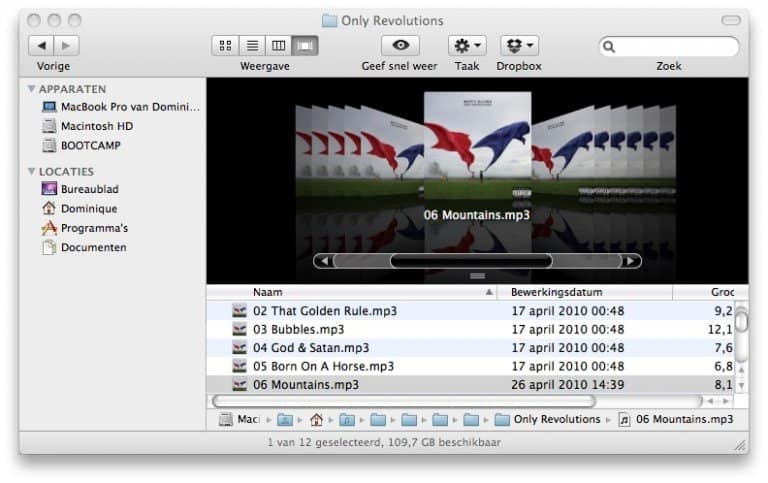
Task: Click the horizontal scroll left arrow
Action: click(710, 401)
